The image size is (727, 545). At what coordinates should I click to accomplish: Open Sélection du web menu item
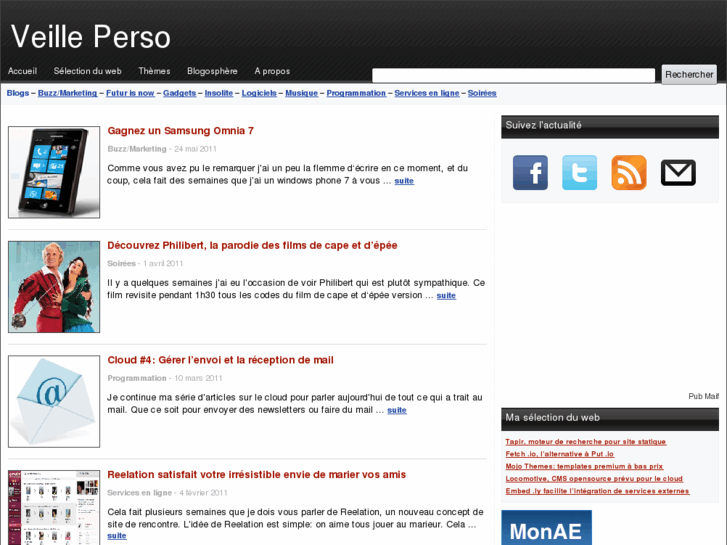[x=88, y=71]
